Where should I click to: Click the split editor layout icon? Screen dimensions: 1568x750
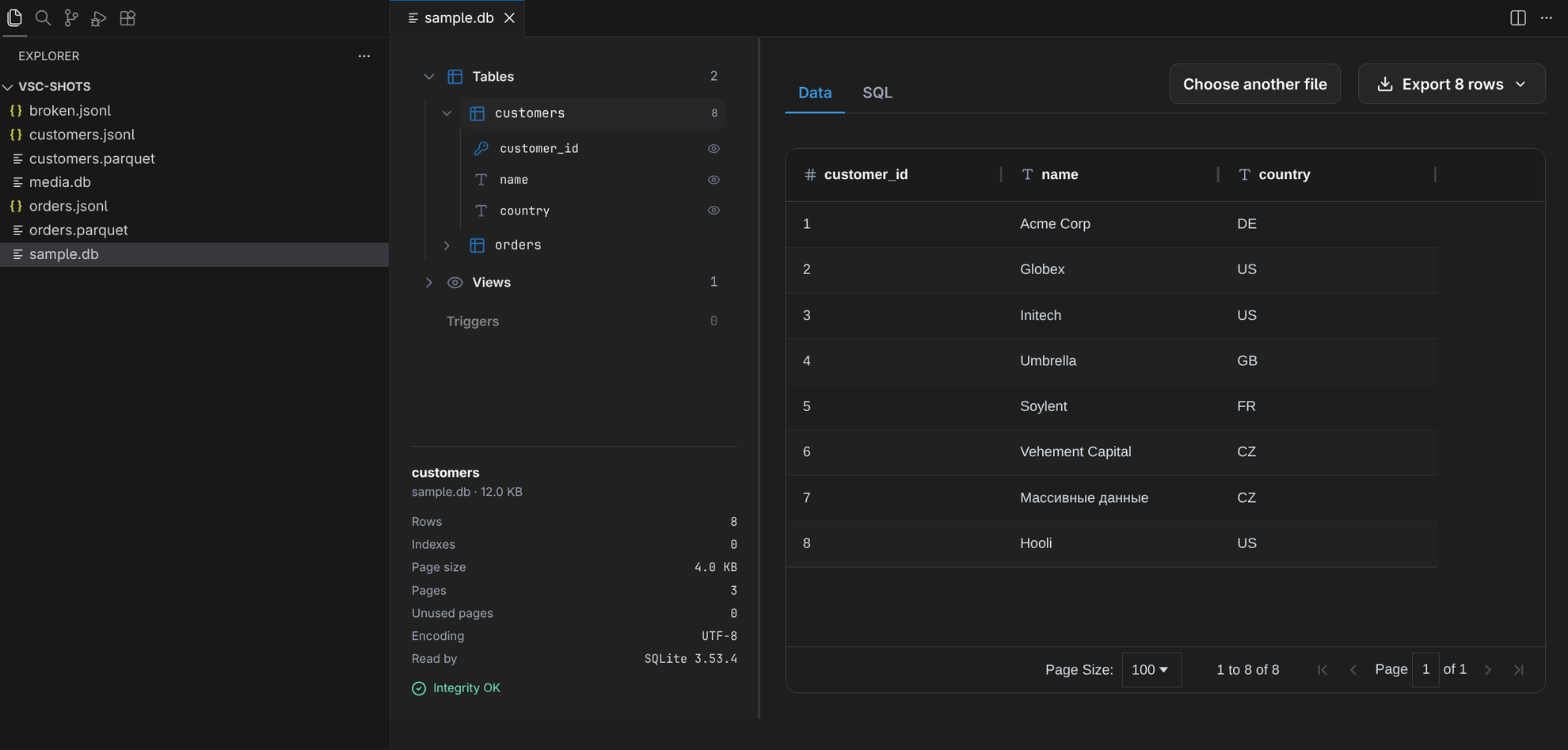[x=1517, y=17]
